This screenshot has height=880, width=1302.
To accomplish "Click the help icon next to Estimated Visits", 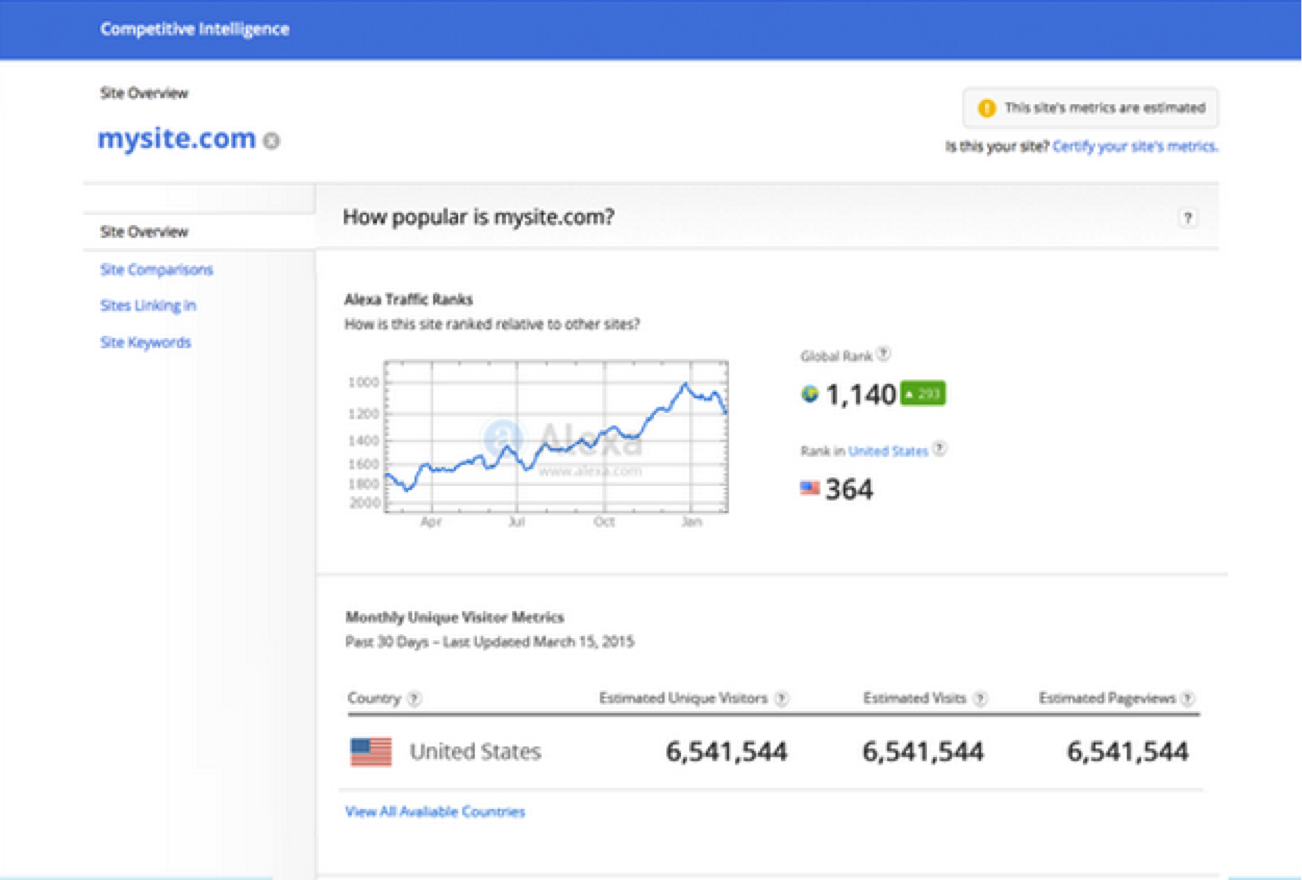I will point(980,699).
